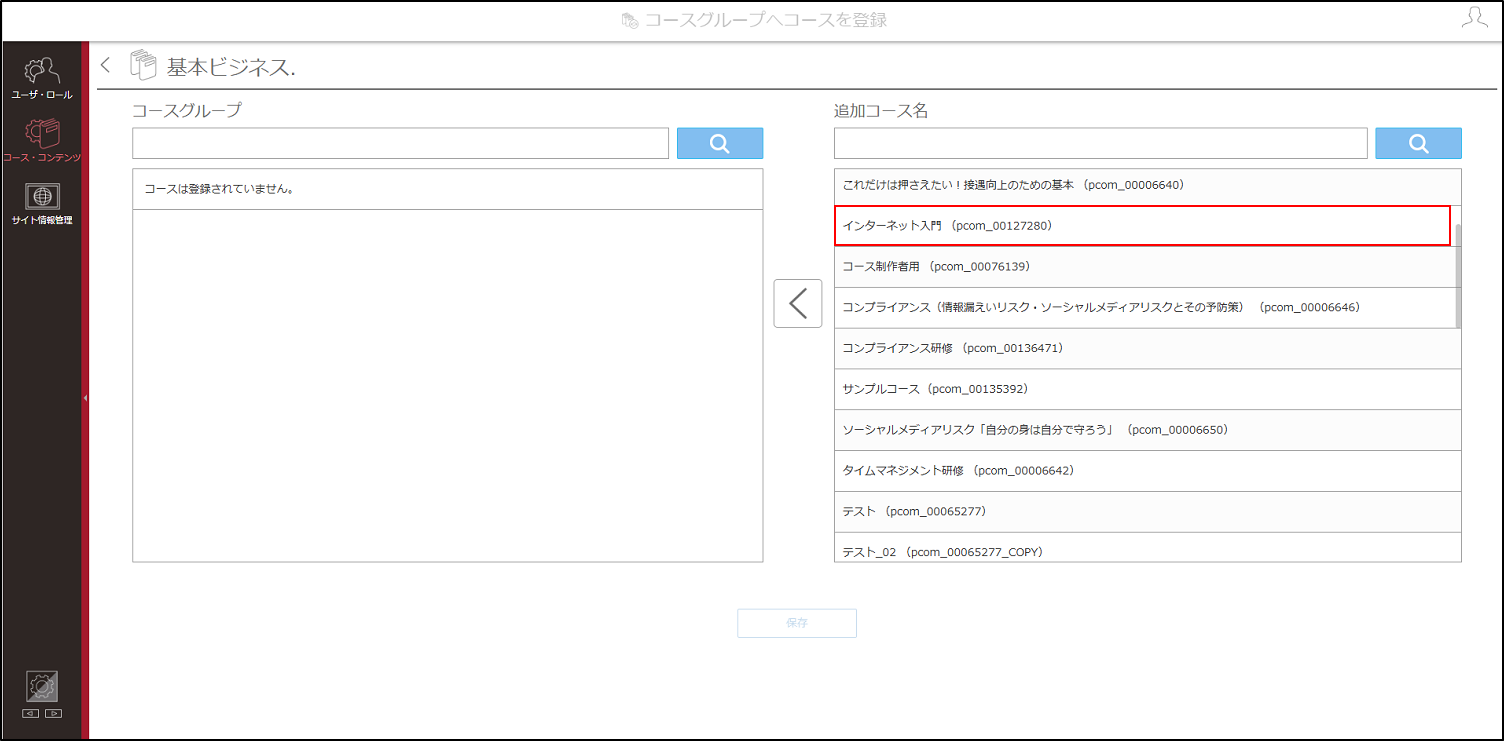The height and width of the screenshot is (741, 1504).
Task: Click the 保存 button
Action: click(797, 623)
